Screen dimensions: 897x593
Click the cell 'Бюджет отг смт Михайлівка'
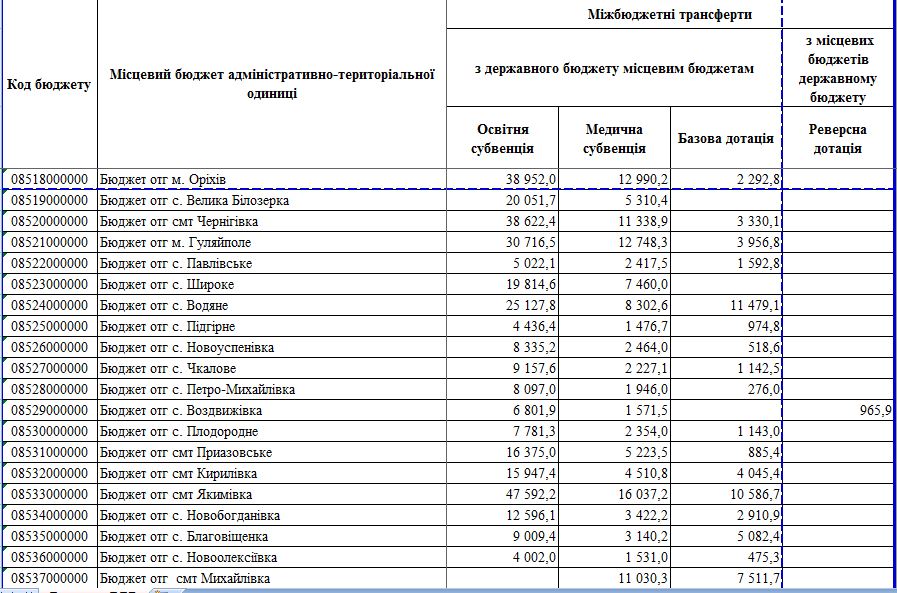(272, 578)
